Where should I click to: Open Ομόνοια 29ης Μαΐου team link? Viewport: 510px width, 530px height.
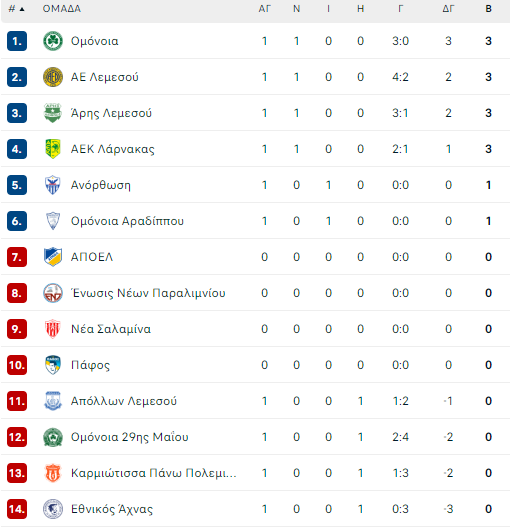[129, 437]
